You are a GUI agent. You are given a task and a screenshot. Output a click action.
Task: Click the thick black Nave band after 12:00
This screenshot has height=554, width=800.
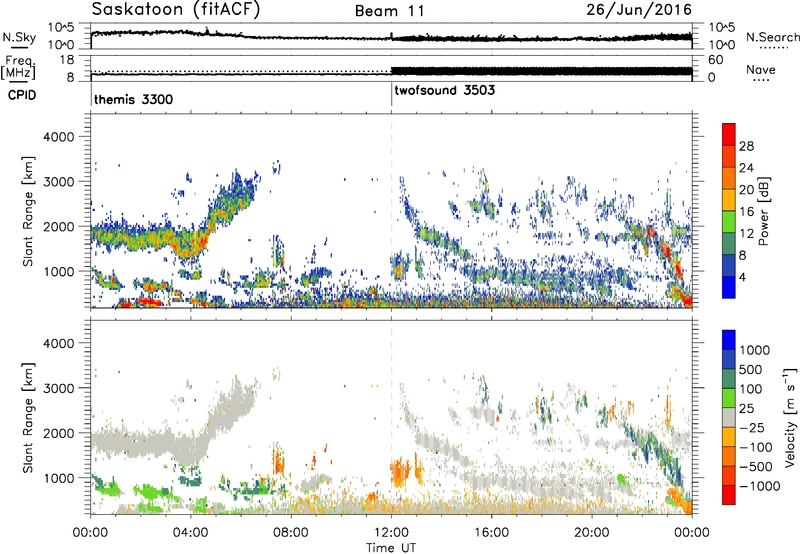(541, 71)
